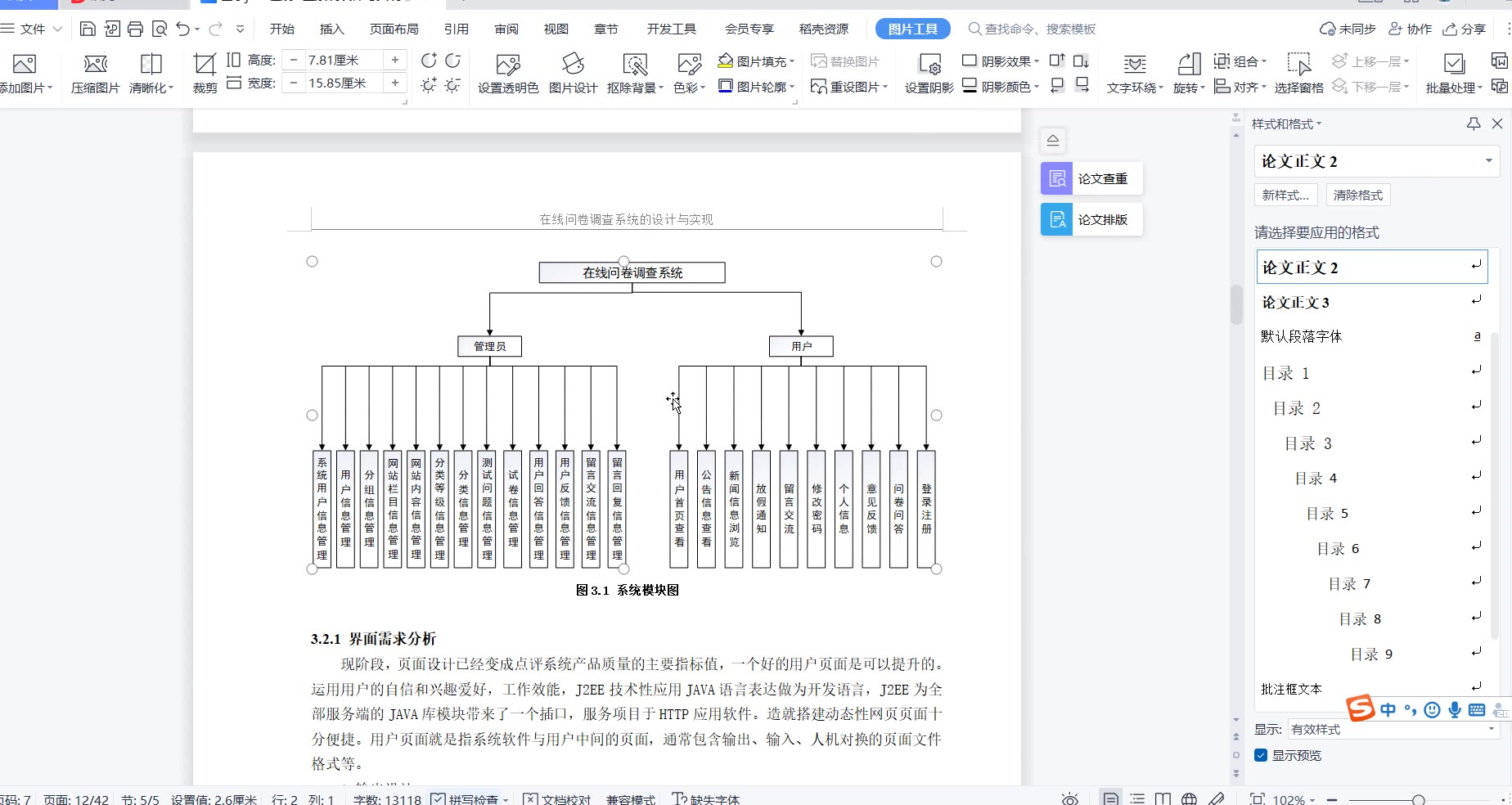This screenshot has width=1512, height=805.
Task: Open the 页面布局 tab
Action: (x=394, y=29)
